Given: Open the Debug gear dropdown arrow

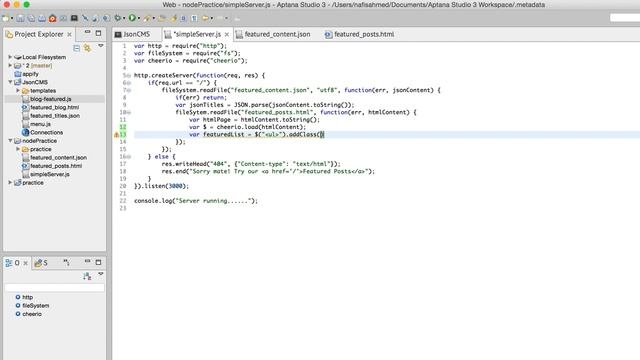Looking at the screenshot, I should (124, 18).
